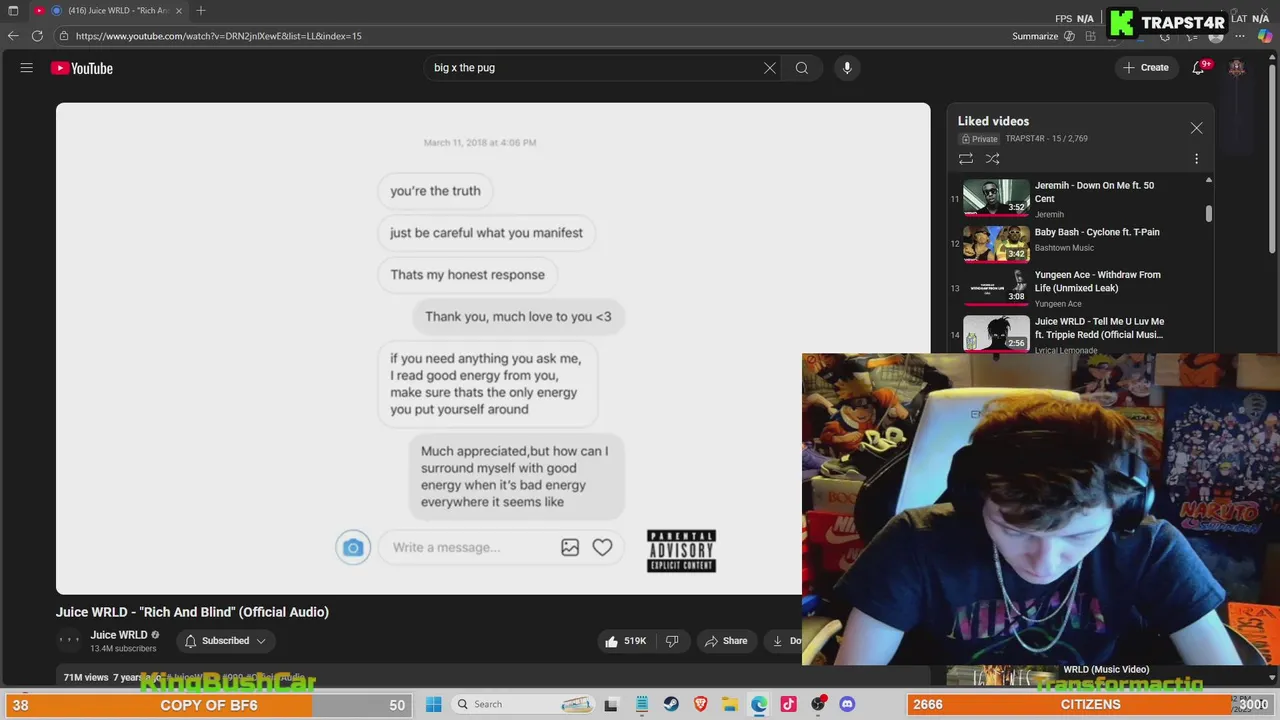Toggle loop playlist

tap(966, 159)
